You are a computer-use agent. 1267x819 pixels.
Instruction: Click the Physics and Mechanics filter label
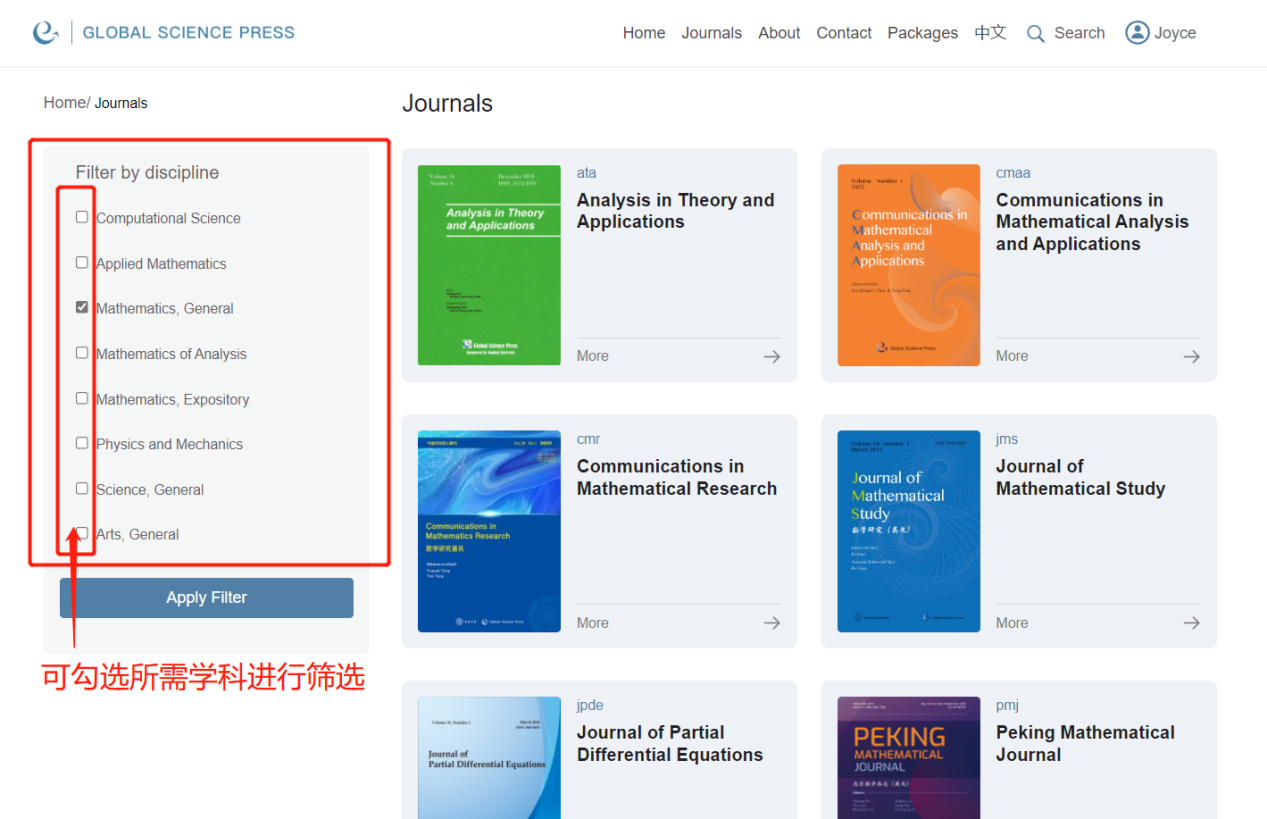coord(169,444)
